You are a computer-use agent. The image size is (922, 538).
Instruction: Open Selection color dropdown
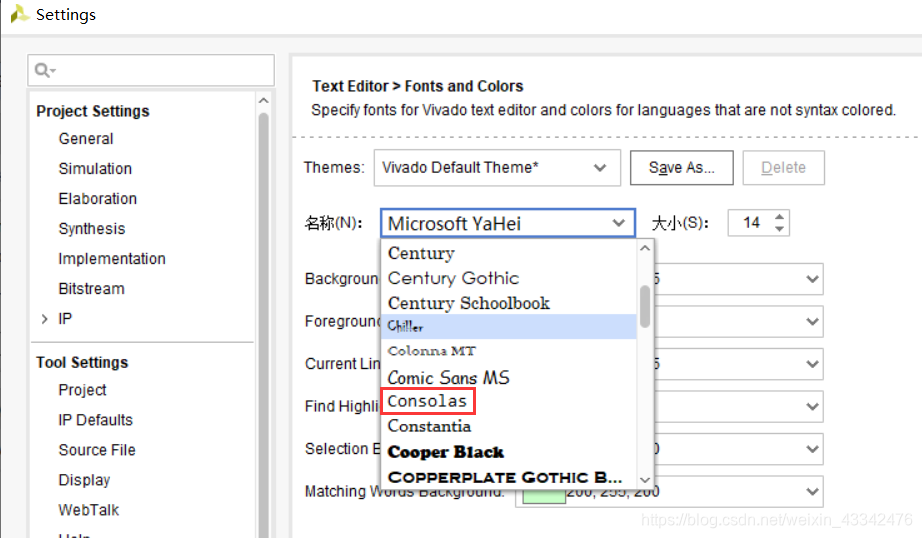click(812, 449)
